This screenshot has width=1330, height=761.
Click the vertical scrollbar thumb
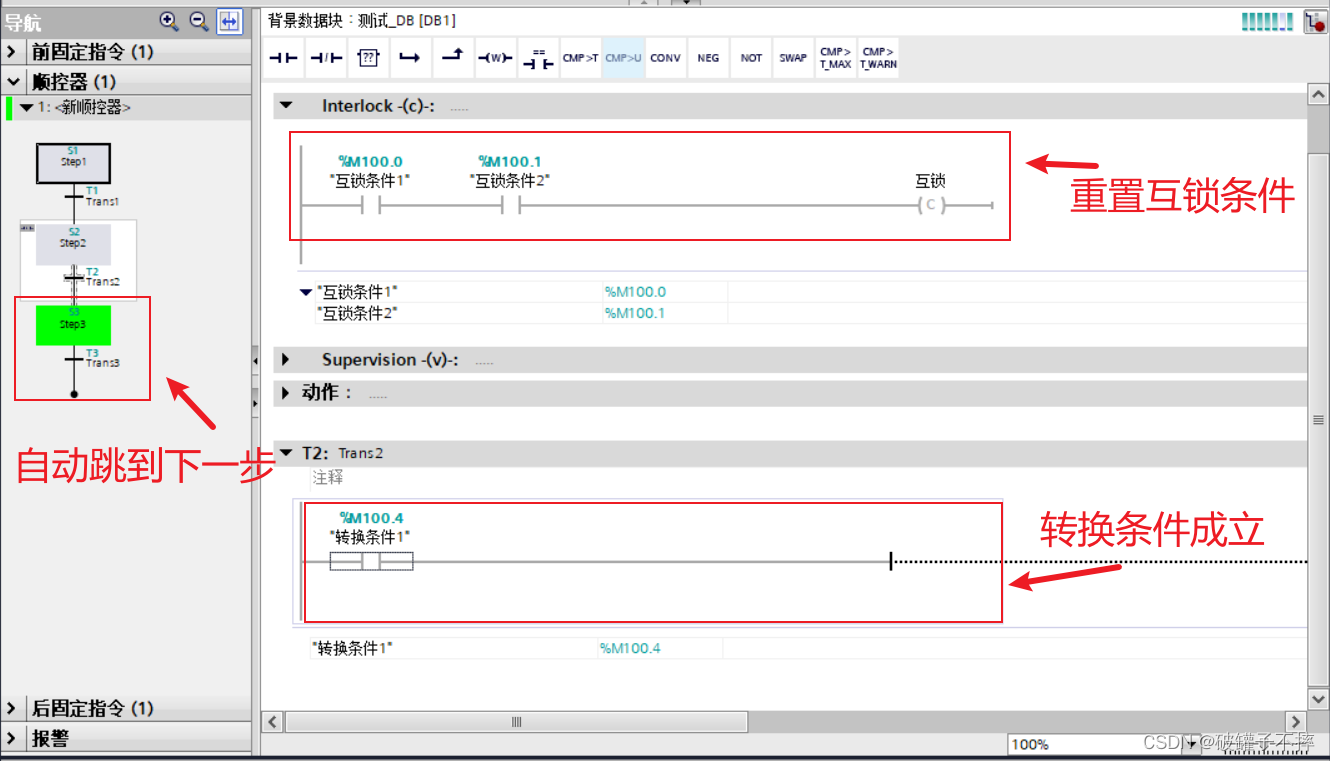(1318, 420)
